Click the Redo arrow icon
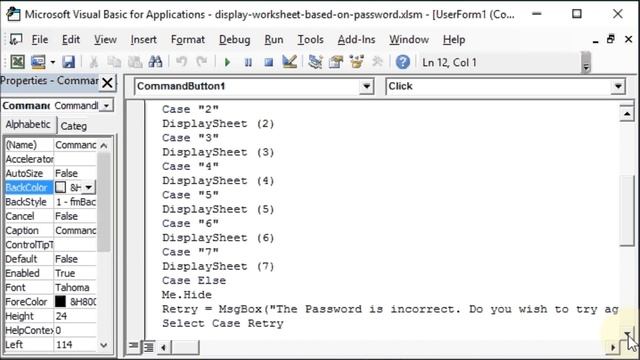This screenshot has height=360, width=640. click(202, 62)
